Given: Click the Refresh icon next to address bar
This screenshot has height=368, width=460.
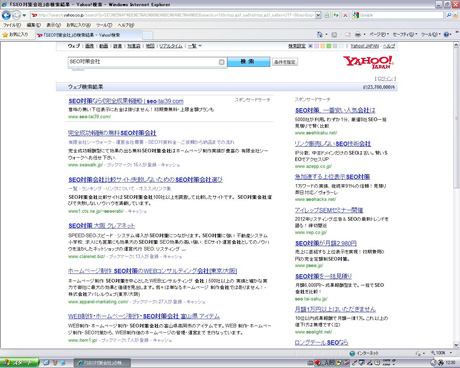Looking at the screenshot, I should click(336, 15).
